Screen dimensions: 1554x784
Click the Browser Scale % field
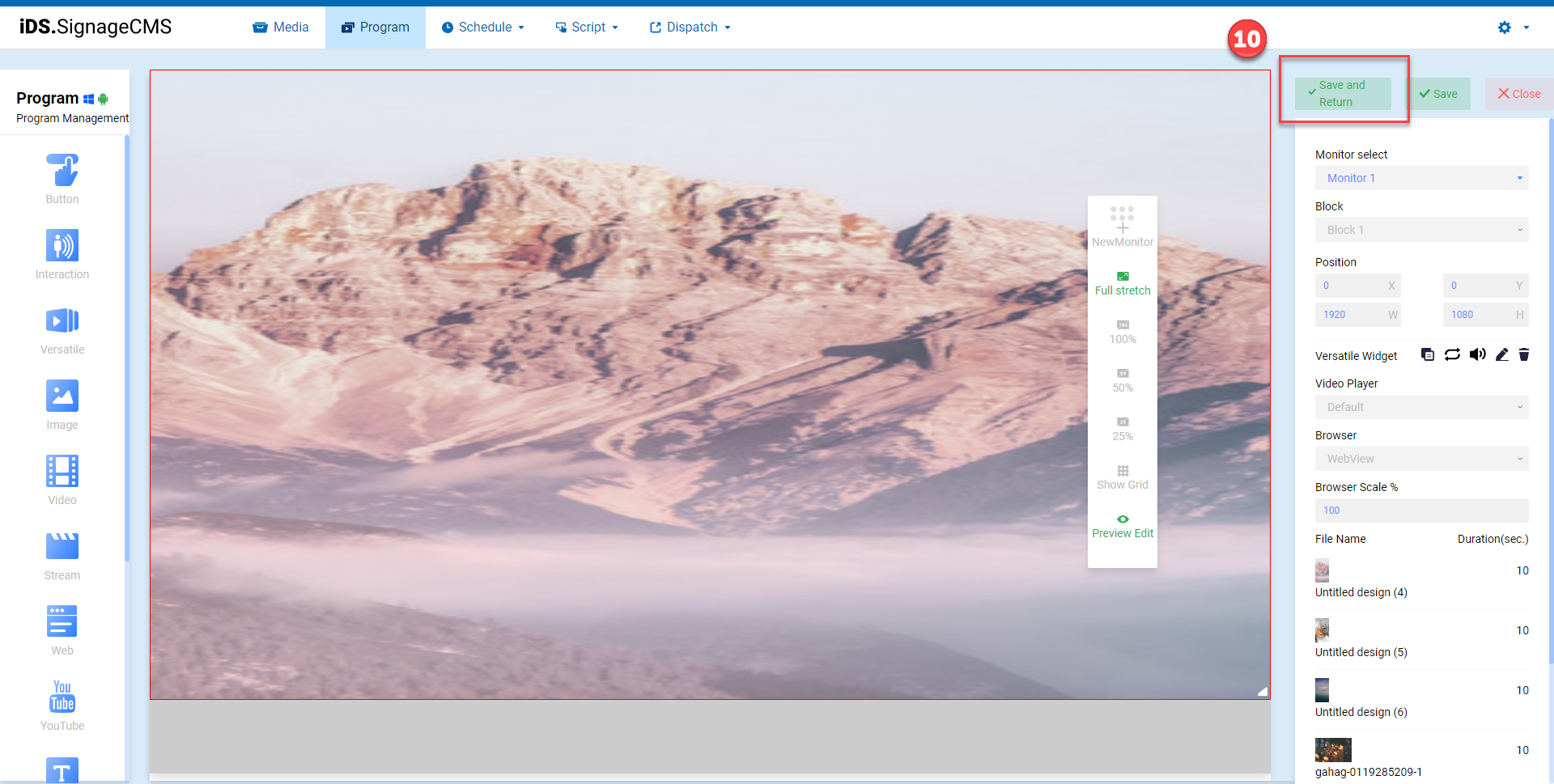click(x=1422, y=511)
